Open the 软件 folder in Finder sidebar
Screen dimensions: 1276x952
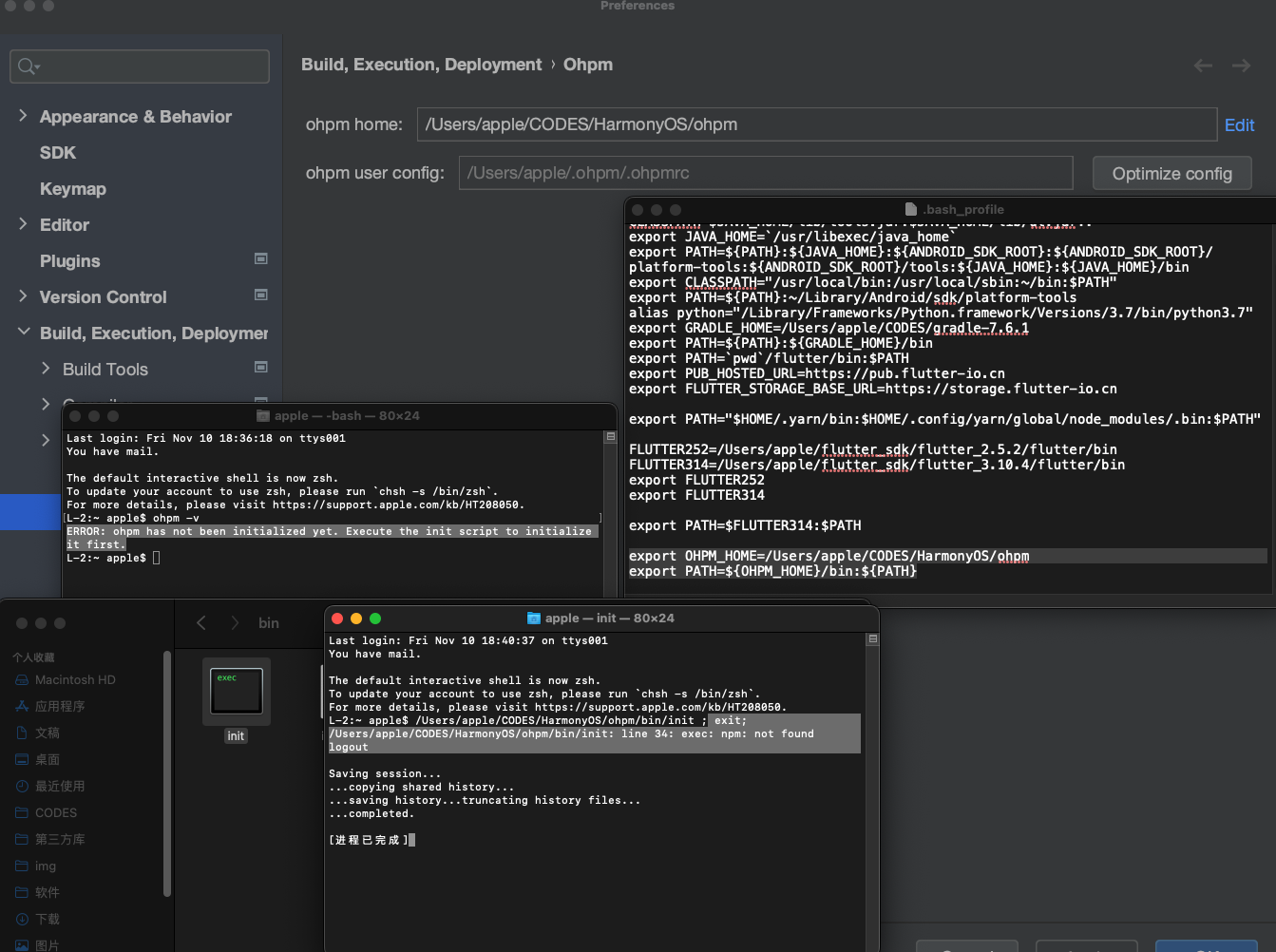48,893
